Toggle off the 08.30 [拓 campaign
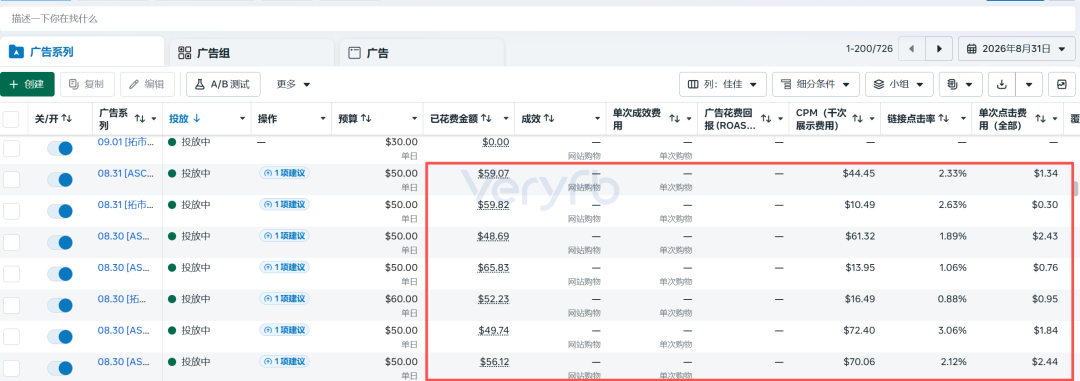The height and width of the screenshot is (381, 1080). coord(60,305)
